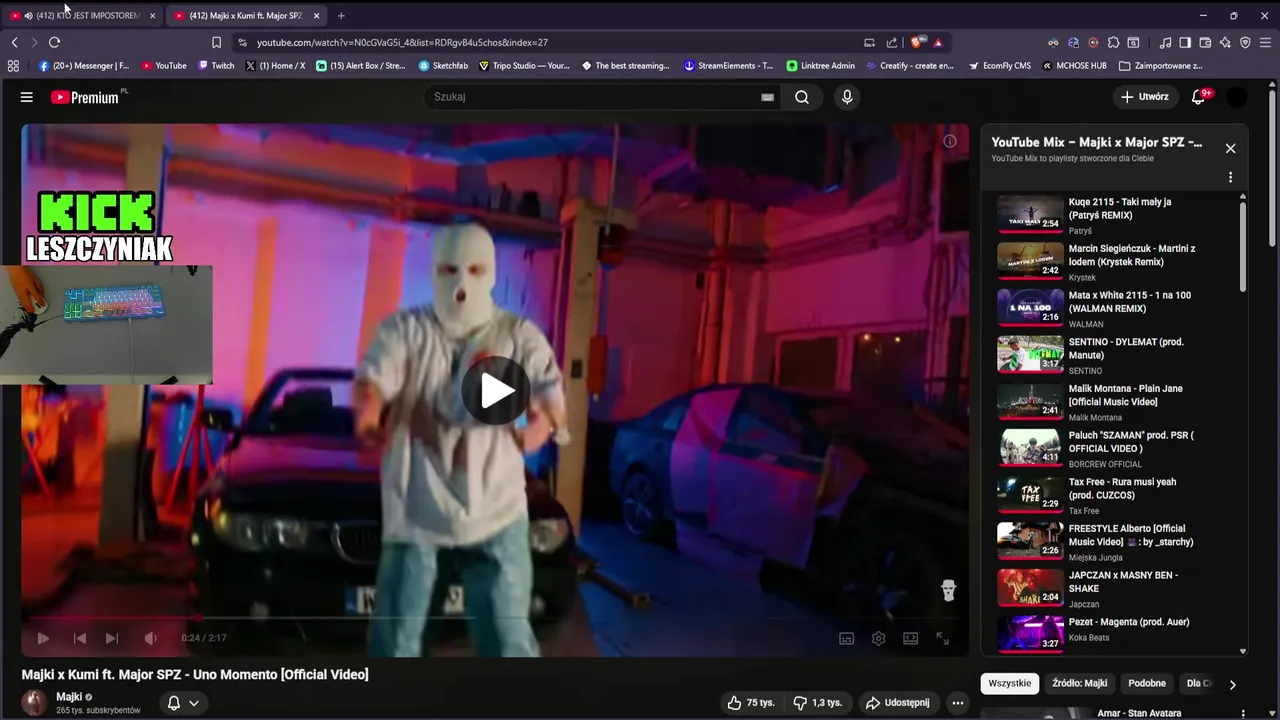Image resolution: width=1280 pixels, height=720 pixels.
Task: Open the player settings gear
Action: [x=878, y=638]
